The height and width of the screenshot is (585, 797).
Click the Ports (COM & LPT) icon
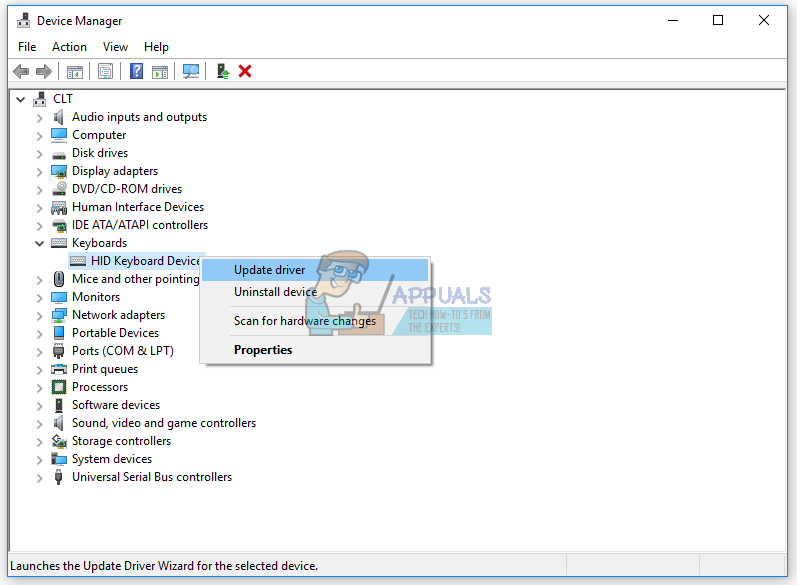[x=59, y=351]
